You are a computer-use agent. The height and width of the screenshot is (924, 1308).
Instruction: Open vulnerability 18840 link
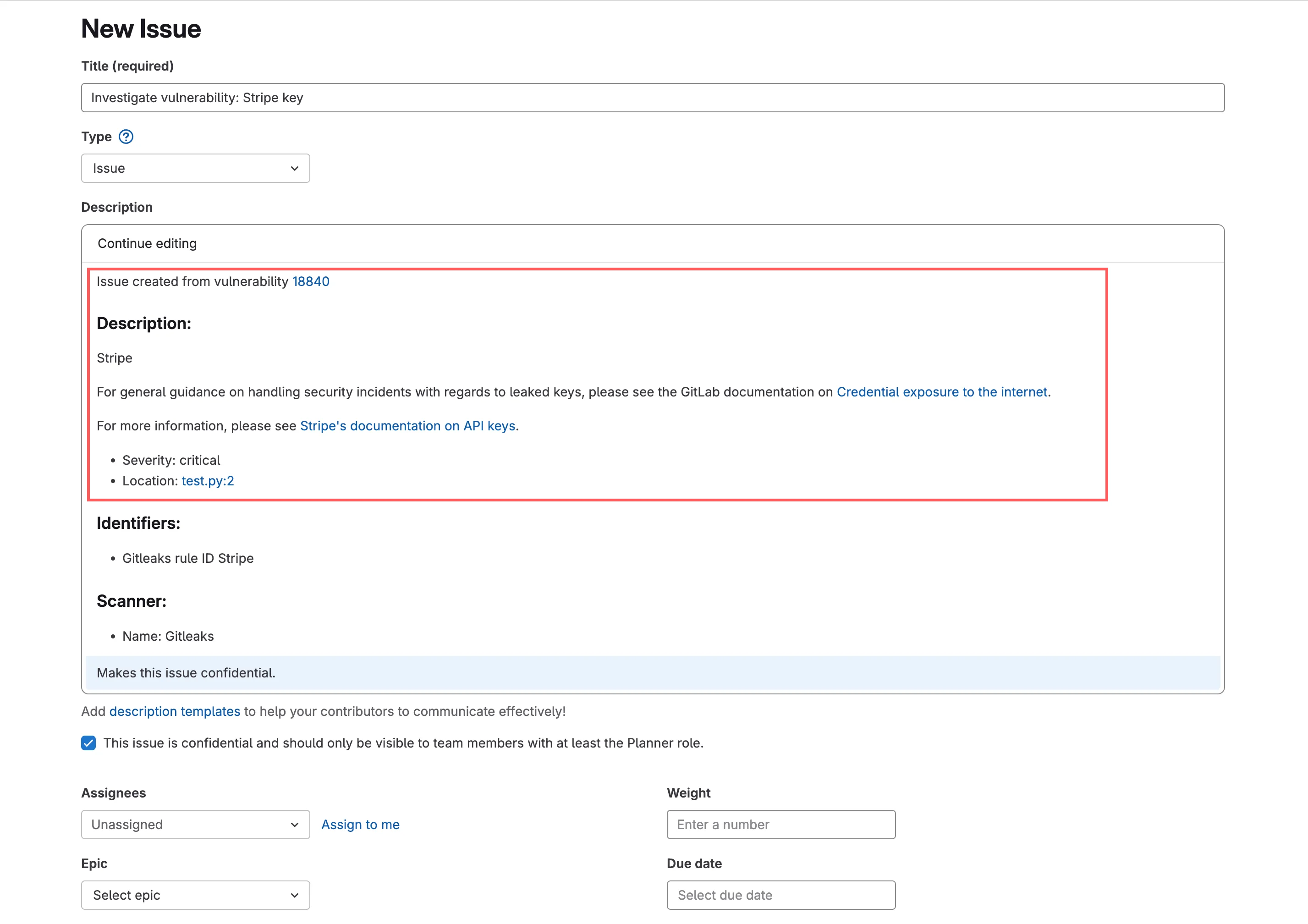pos(310,281)
